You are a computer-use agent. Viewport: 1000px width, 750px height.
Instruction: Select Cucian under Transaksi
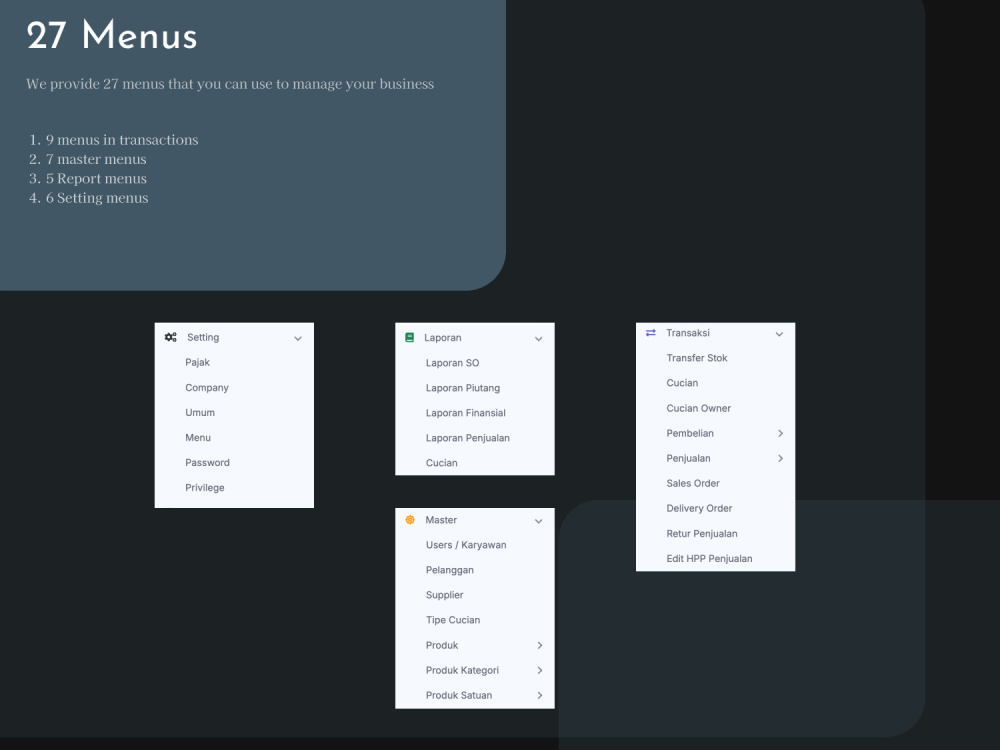tap(682, 383)
